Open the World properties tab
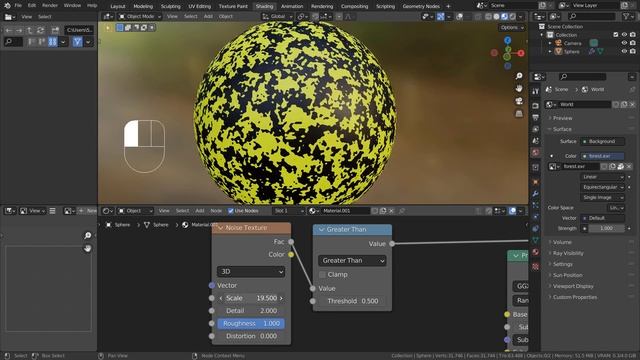Image resolution: width=640 pixels, height=360 pixels. (536, 152)
